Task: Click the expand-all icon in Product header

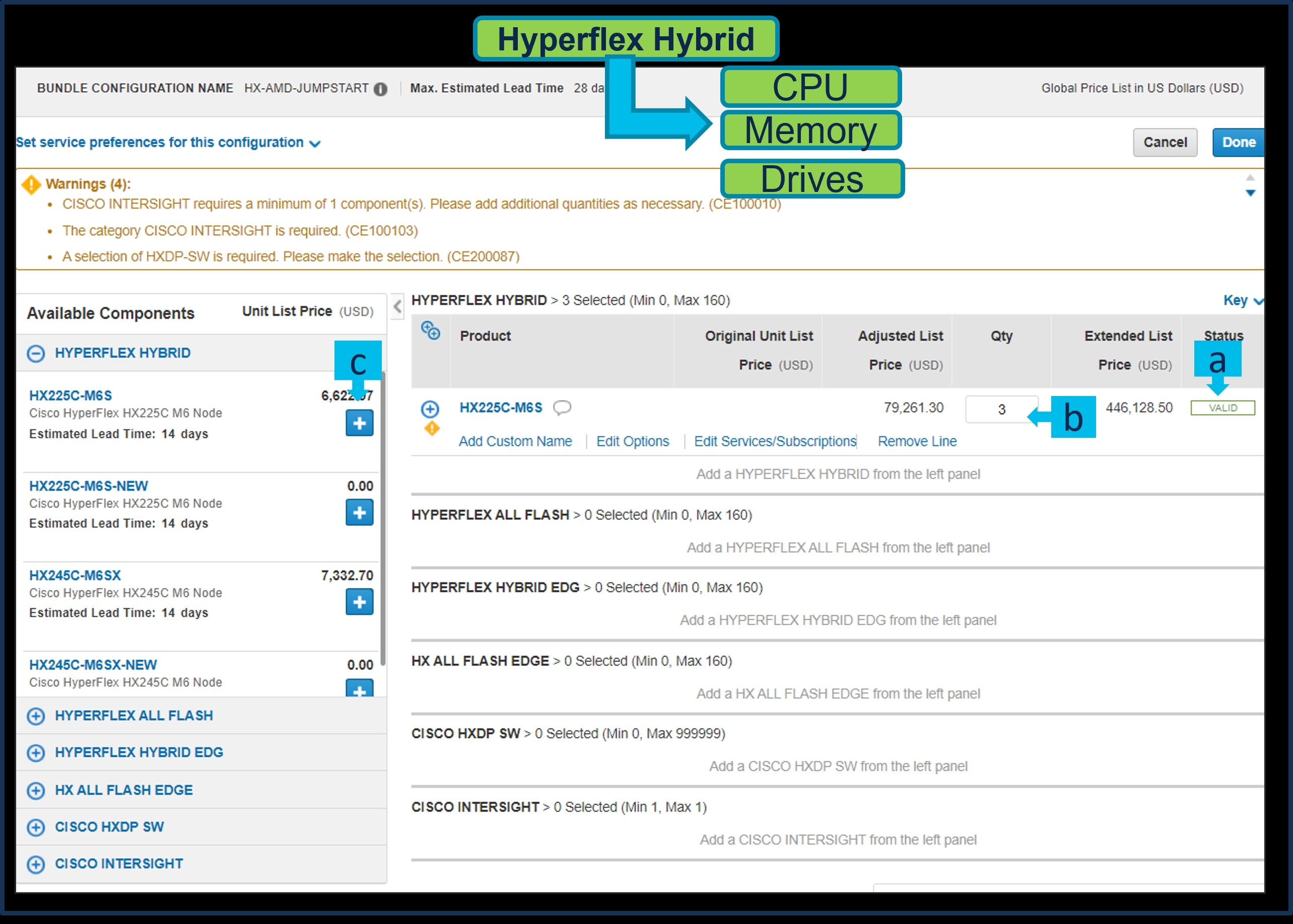Action: point(430,330)
